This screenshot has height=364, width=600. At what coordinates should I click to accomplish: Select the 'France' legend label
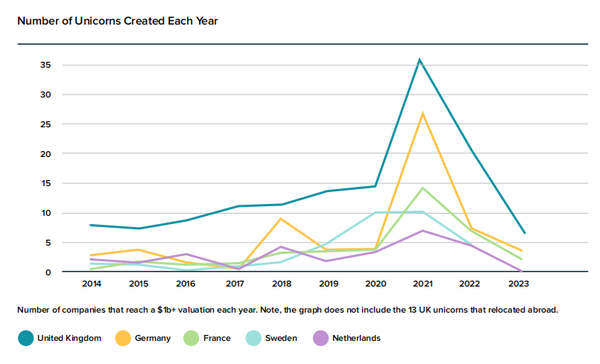click(217, 338)
